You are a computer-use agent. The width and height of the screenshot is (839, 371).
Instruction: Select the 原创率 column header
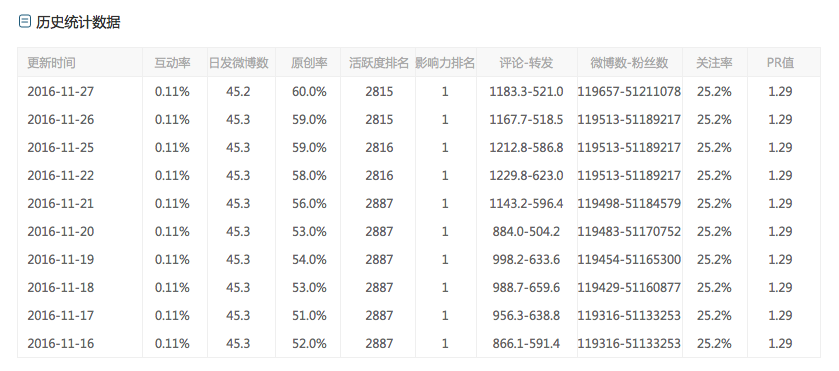pos(309,63)
